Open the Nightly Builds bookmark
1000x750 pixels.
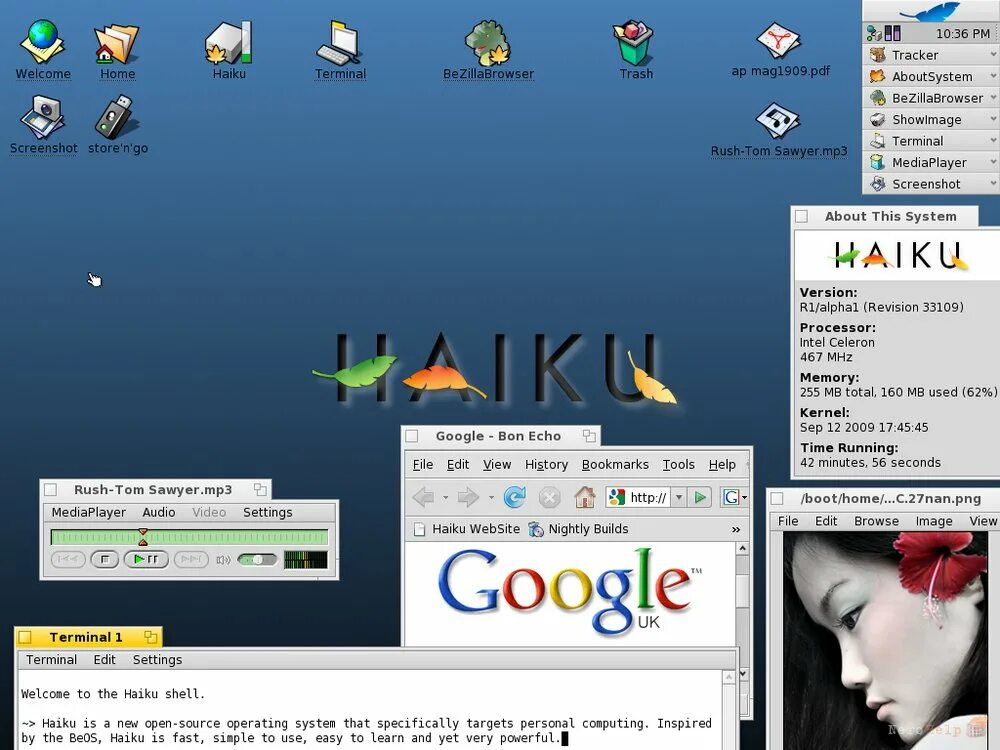pyautogui.click(x=579, y=529)
